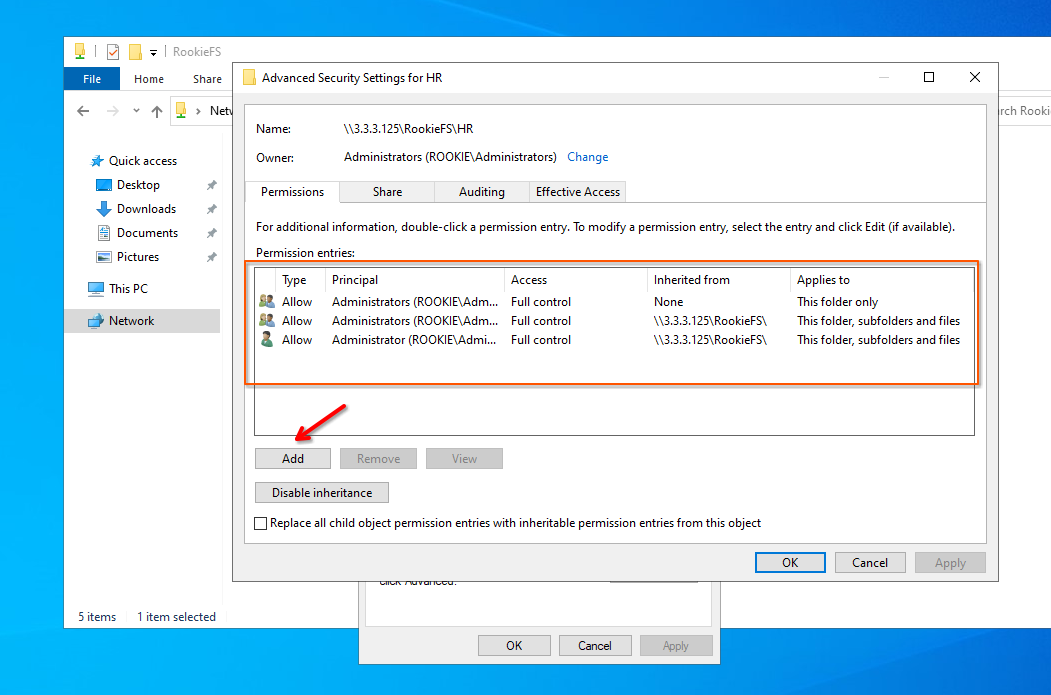This screenshot has height=695, width=1051.
Task: Enable Replace all child object permission entries
Action: [262, 523]
